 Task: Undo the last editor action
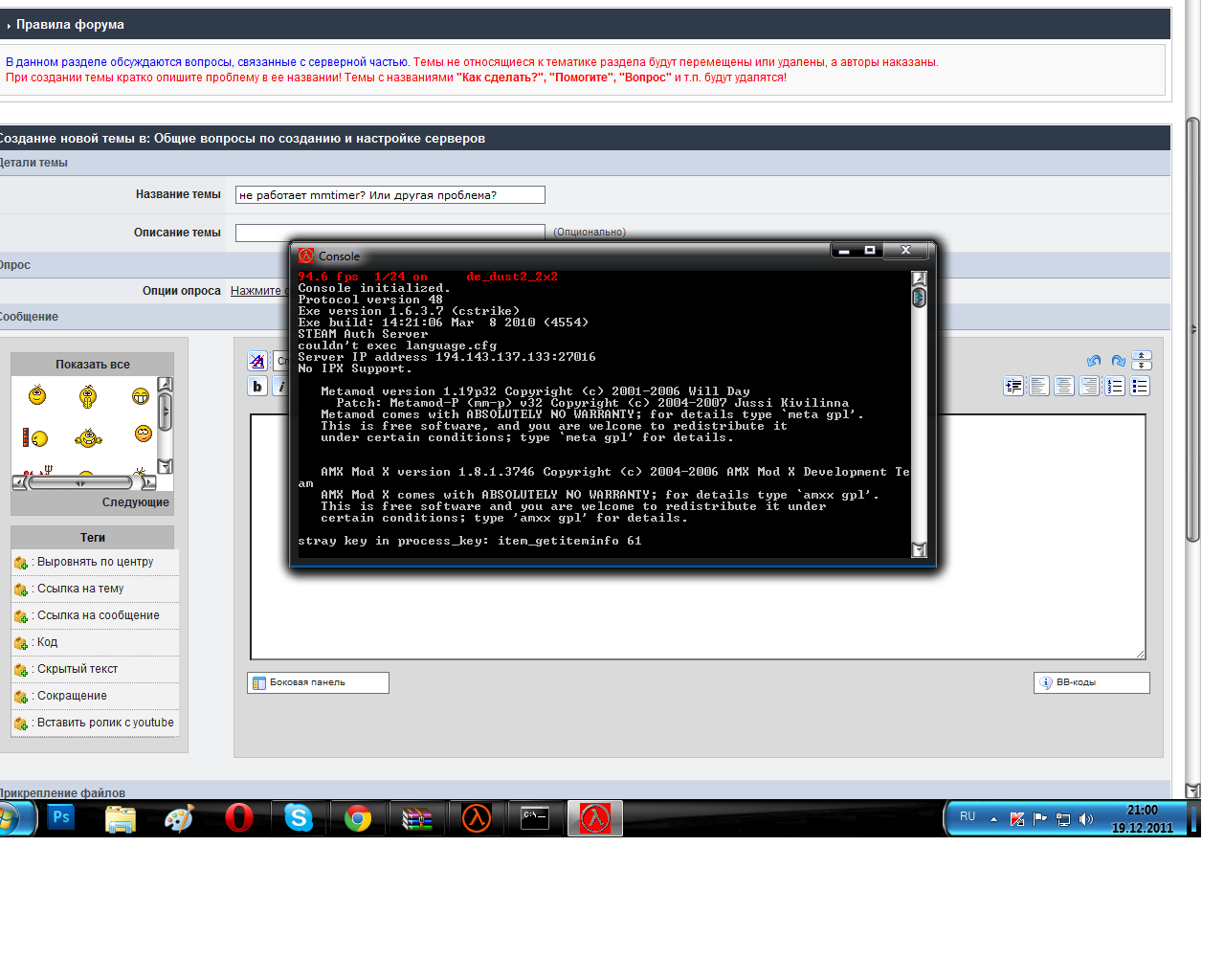(x=1094, y=361)
